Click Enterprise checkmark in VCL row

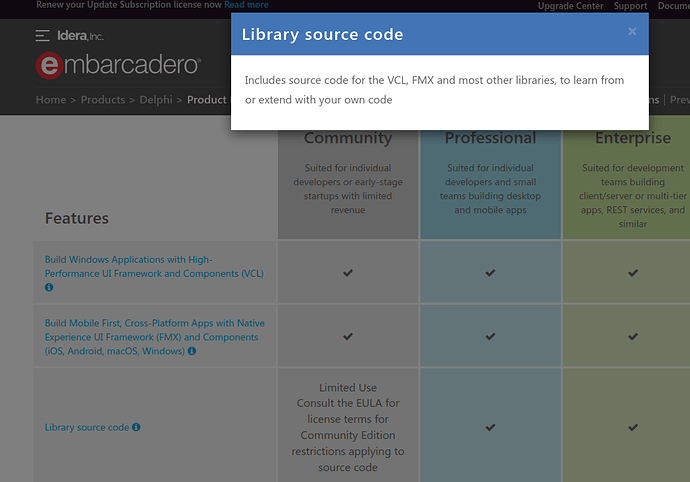(633, 273)
